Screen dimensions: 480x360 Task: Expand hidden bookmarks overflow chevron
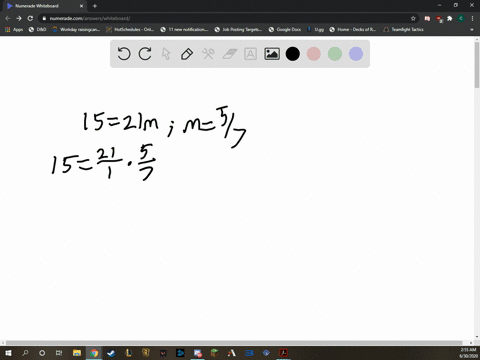(x=472, y=29)
